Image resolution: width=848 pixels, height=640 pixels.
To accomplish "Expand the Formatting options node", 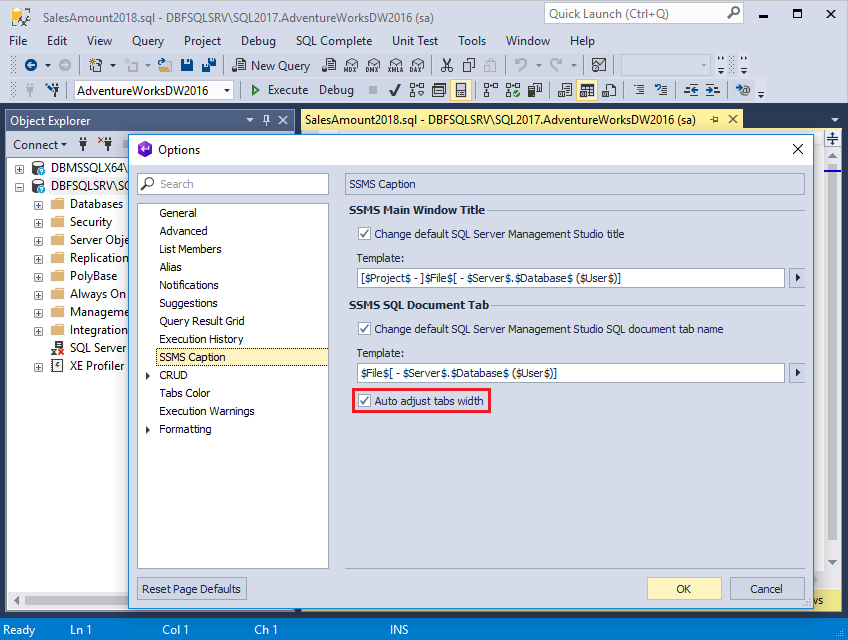I will (148, 430).
